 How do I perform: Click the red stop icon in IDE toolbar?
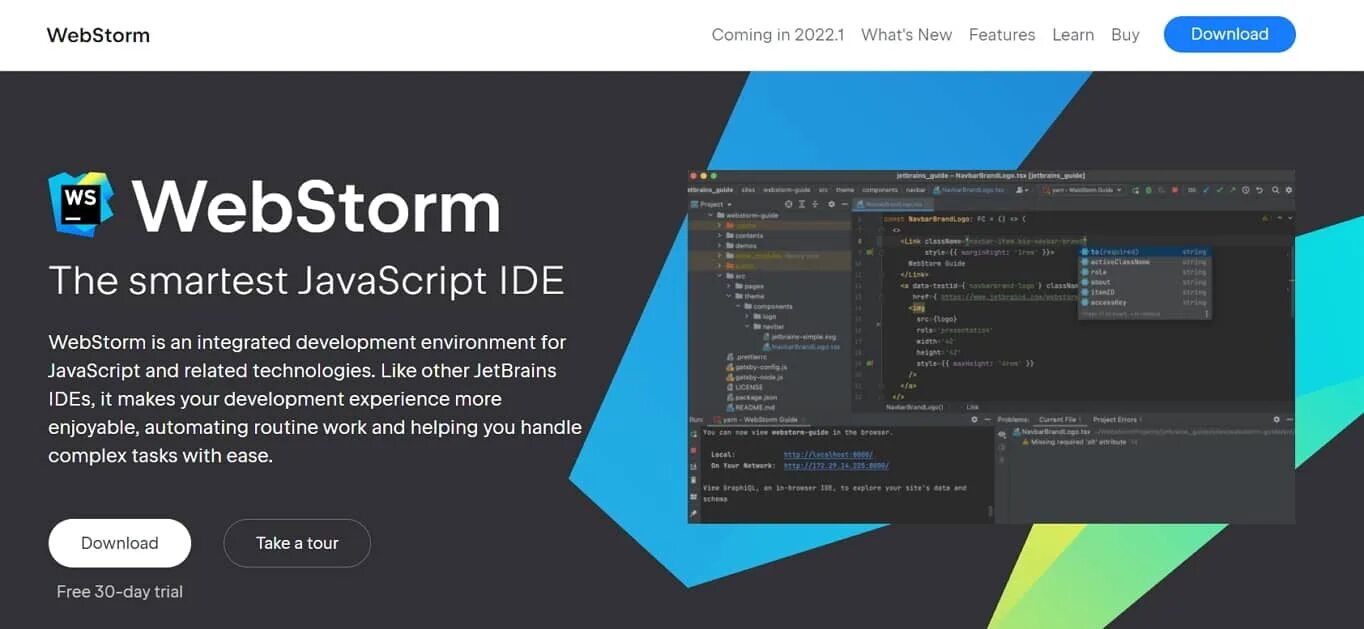click(1175, 190)
